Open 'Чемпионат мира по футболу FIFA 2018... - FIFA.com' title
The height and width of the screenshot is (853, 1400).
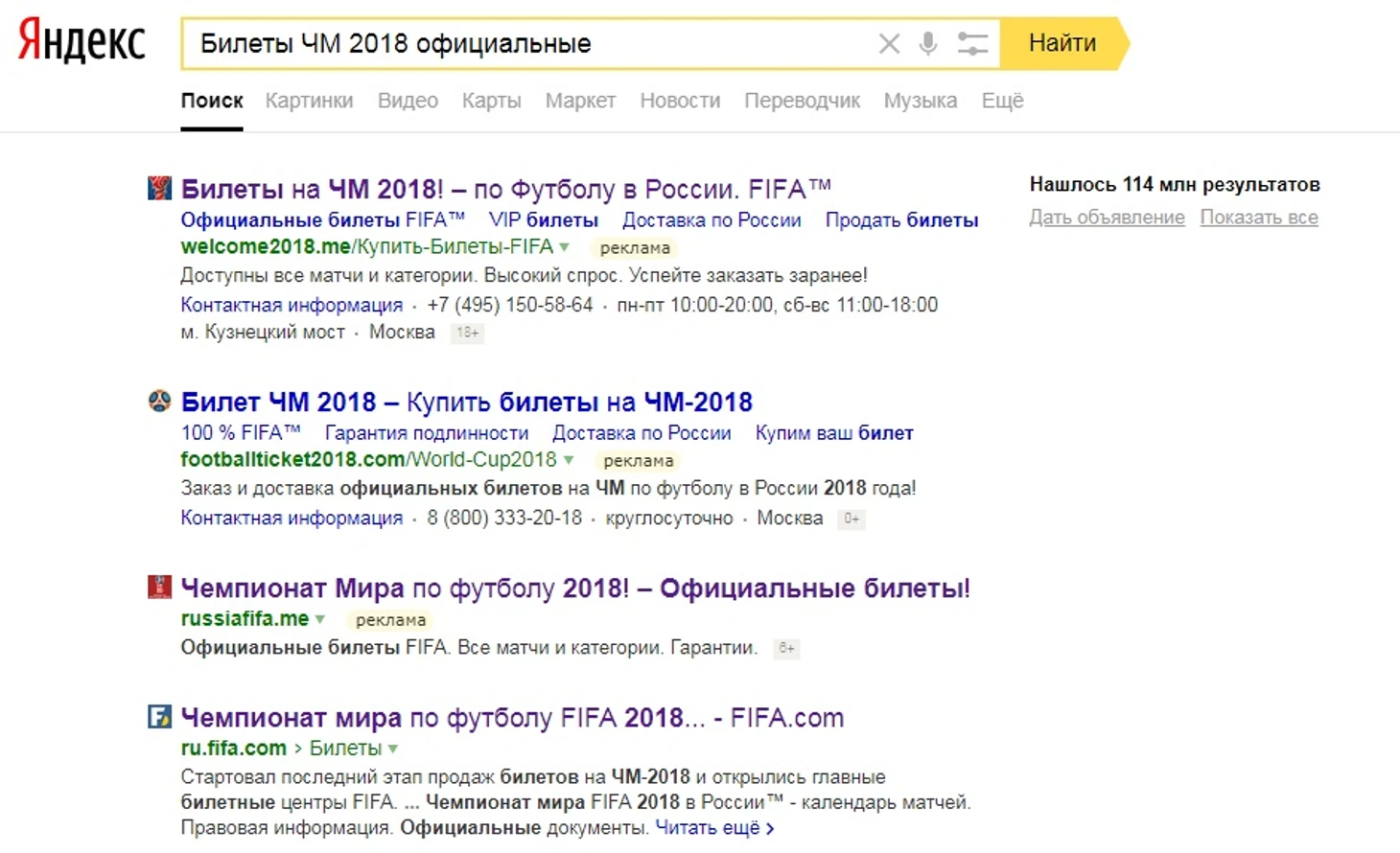pyautogui.click(x=512, y=717)
